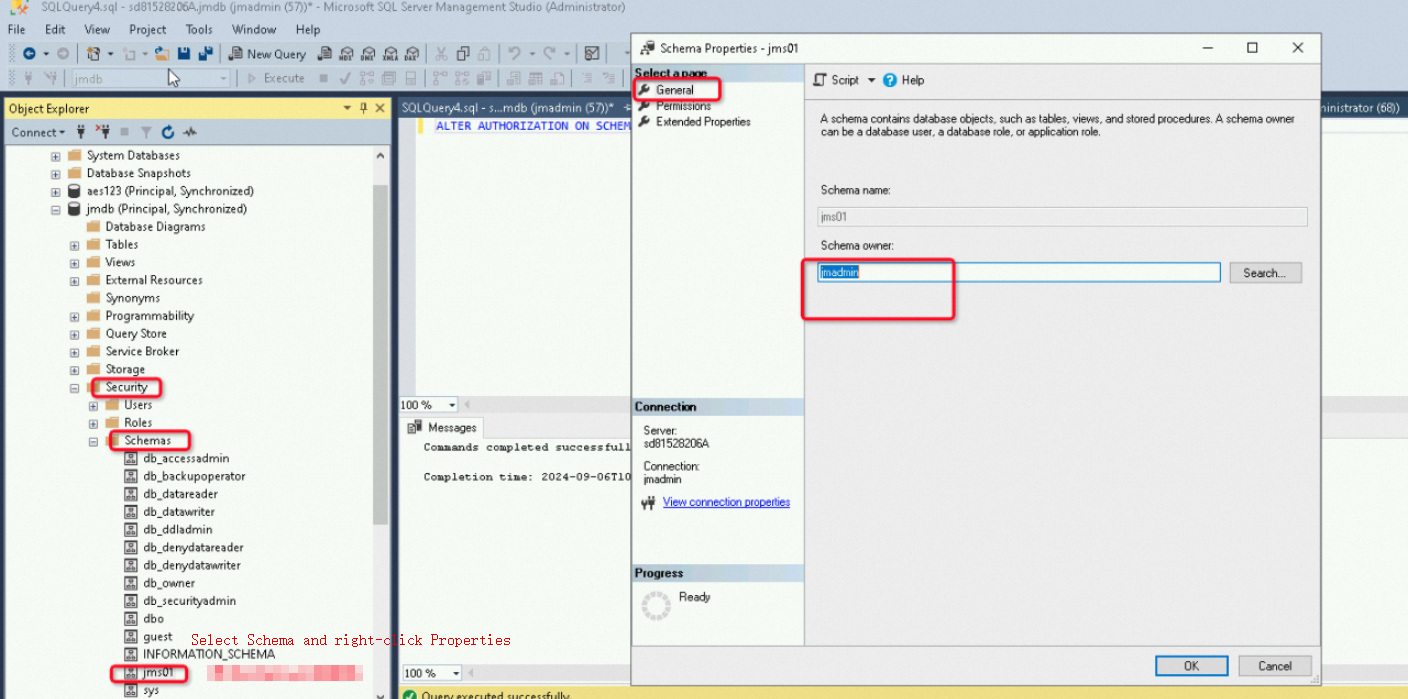Collapse the Security folder

point(75,388)
